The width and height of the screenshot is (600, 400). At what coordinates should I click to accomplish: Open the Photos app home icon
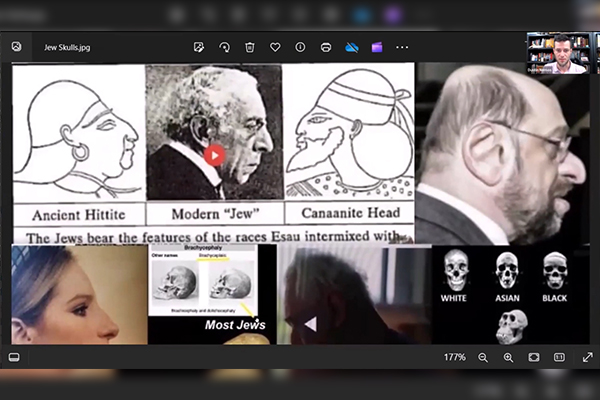pos(16,47)
